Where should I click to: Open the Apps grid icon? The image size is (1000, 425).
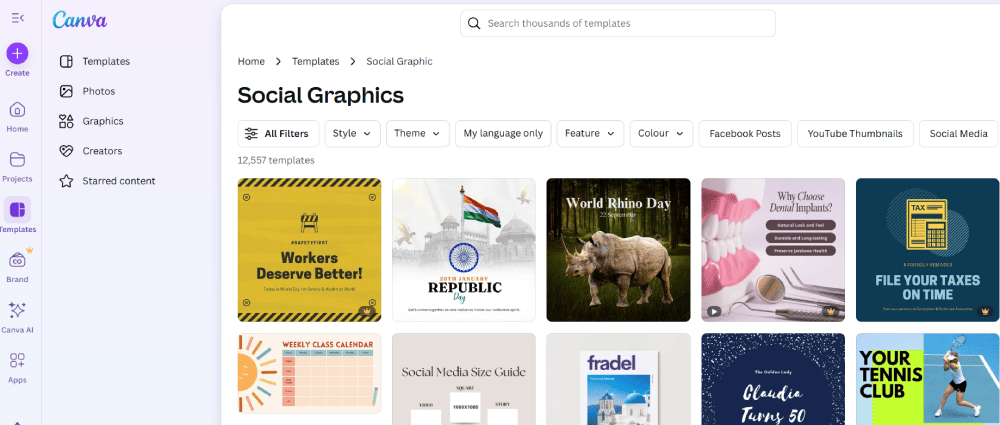[x=17, y=361]
